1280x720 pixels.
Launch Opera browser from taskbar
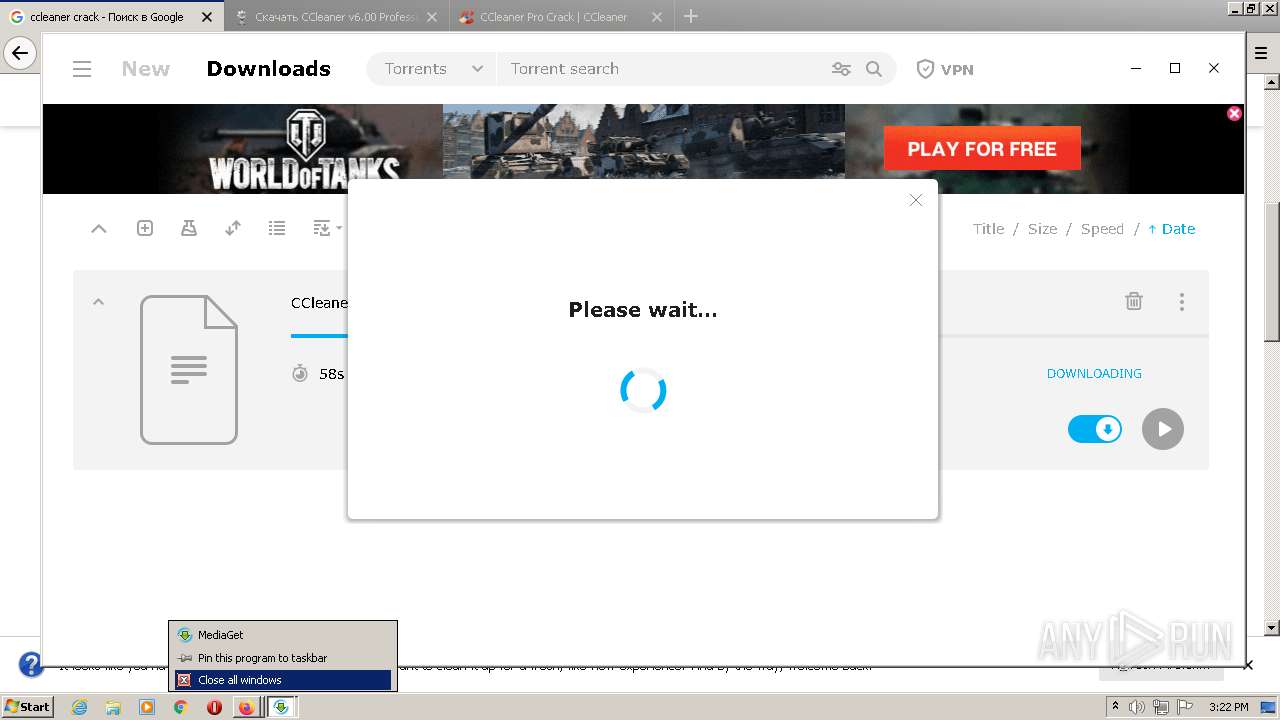pyautogui.click(x=214, y=707)
